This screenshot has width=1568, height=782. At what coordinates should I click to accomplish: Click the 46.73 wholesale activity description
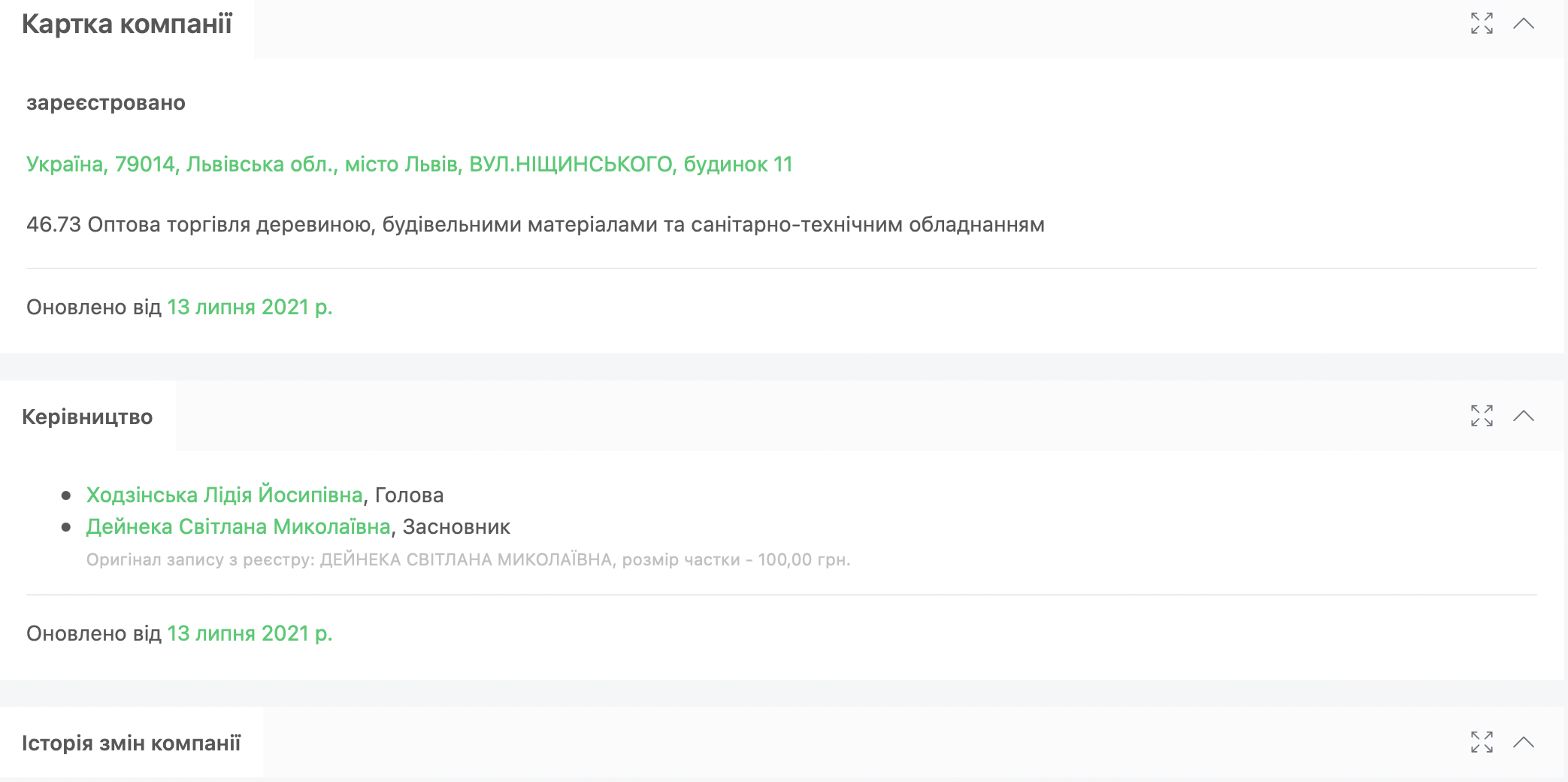coord(535,224)
